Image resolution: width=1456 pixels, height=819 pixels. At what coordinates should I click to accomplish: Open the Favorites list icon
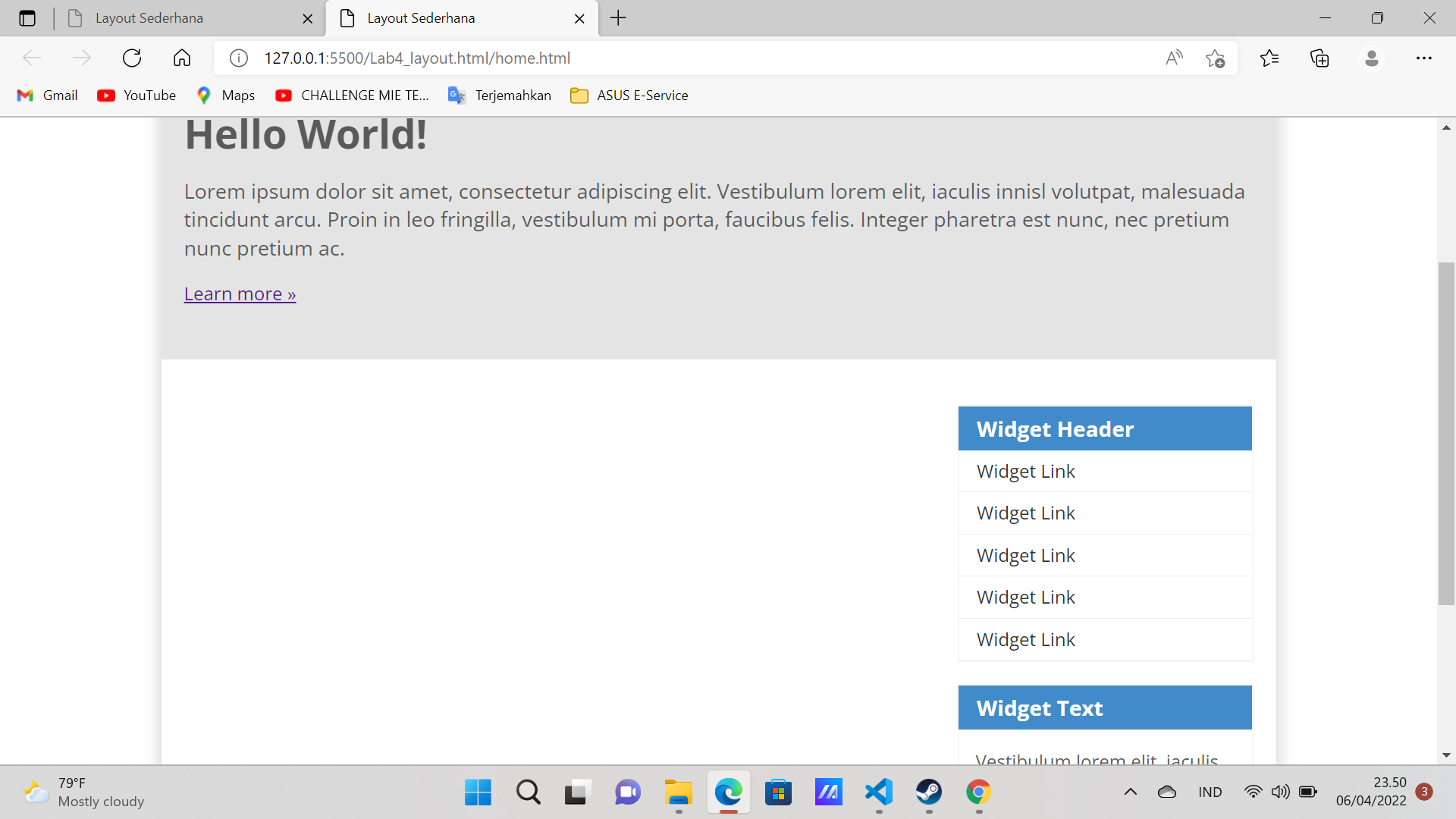pyautogui.click(x=1269, y=58)
